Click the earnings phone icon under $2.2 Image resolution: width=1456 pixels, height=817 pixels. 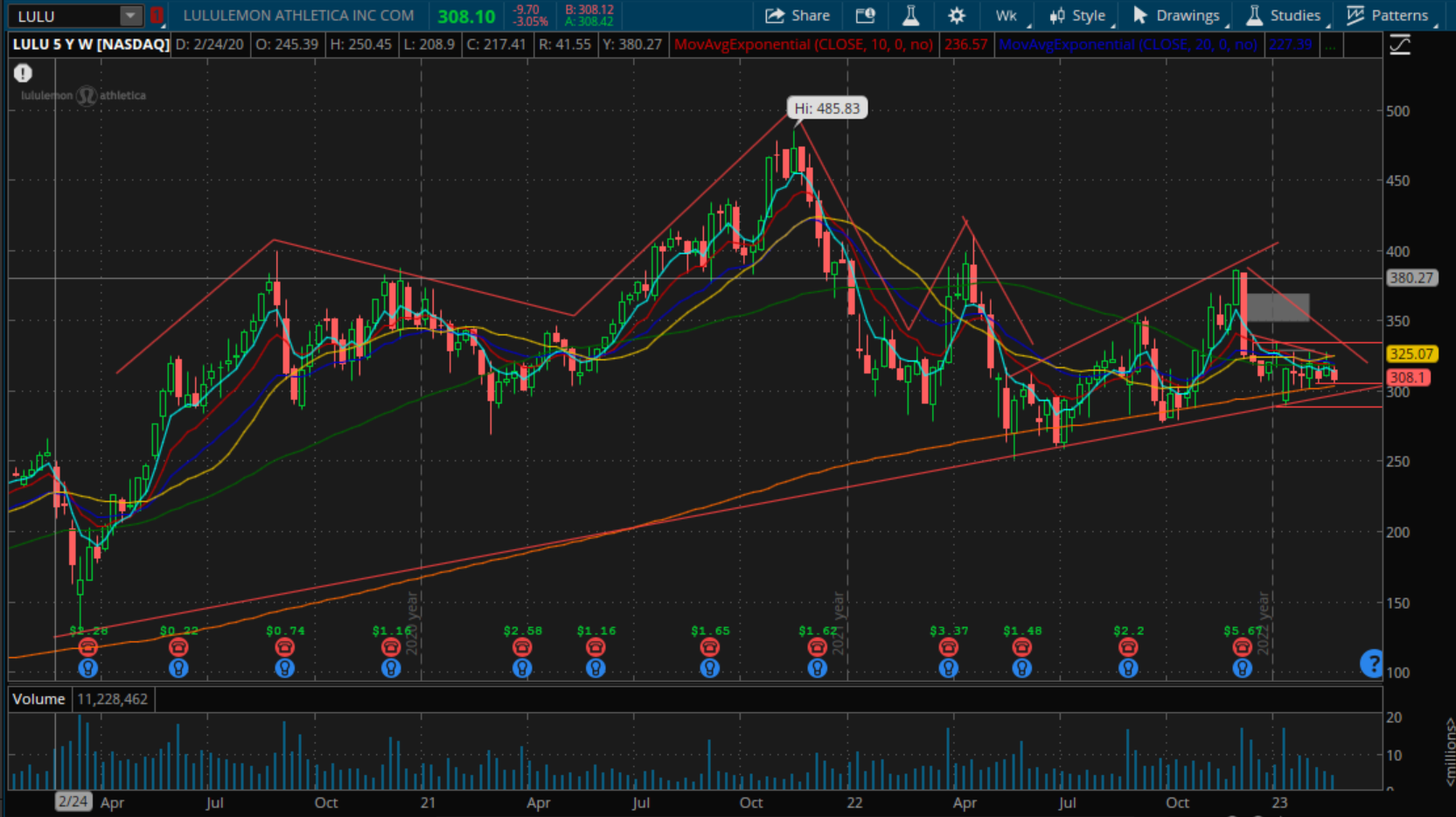1128,647
